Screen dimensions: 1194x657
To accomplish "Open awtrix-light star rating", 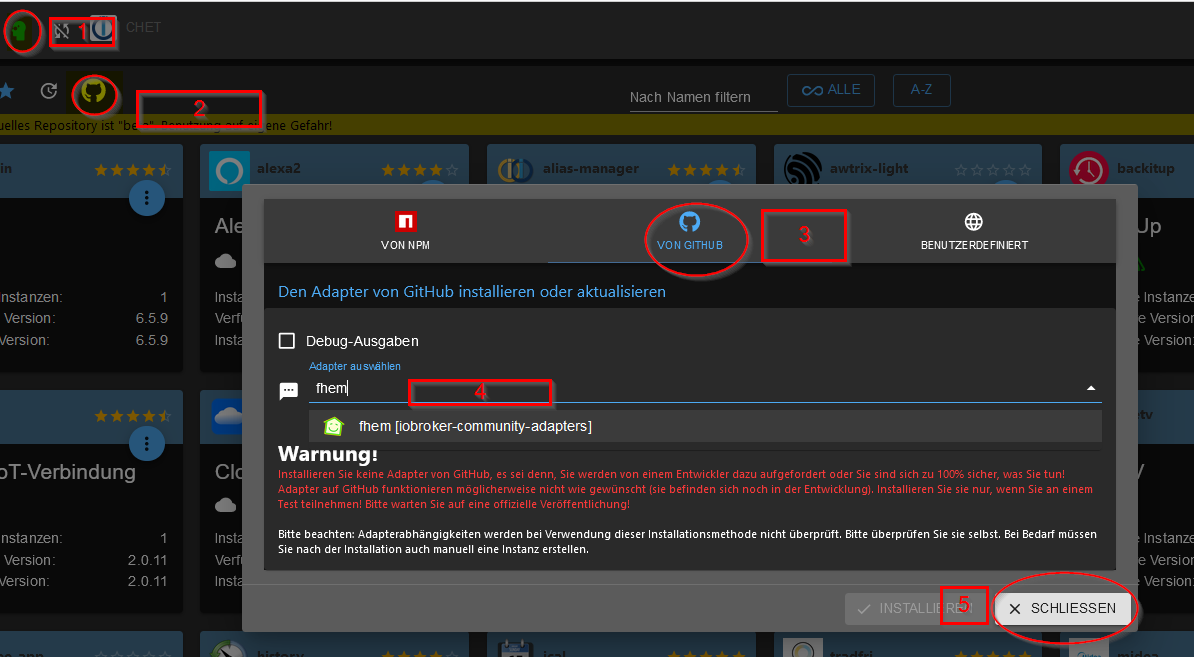I will pyautogui.click(x=993, y=170).
